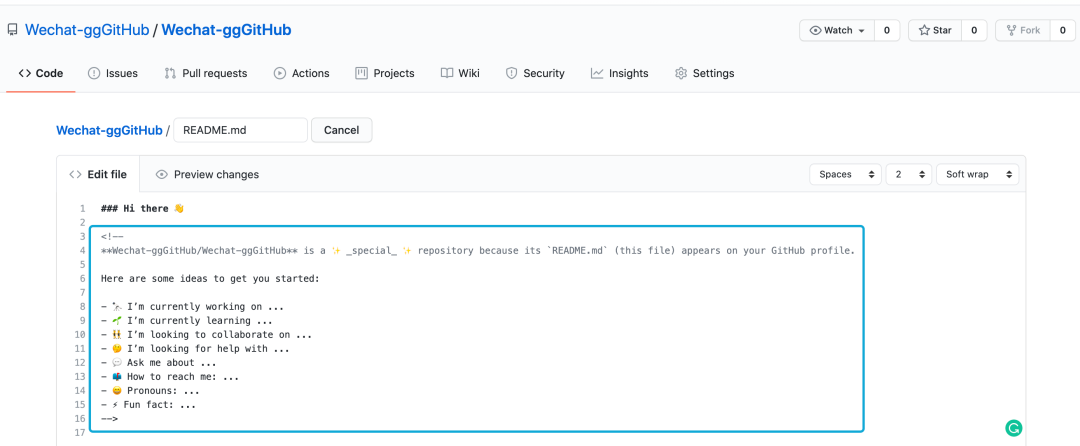Screen dimensions: 1080x446
Task: Select the Edit file tab
Action: coord(98,174)
